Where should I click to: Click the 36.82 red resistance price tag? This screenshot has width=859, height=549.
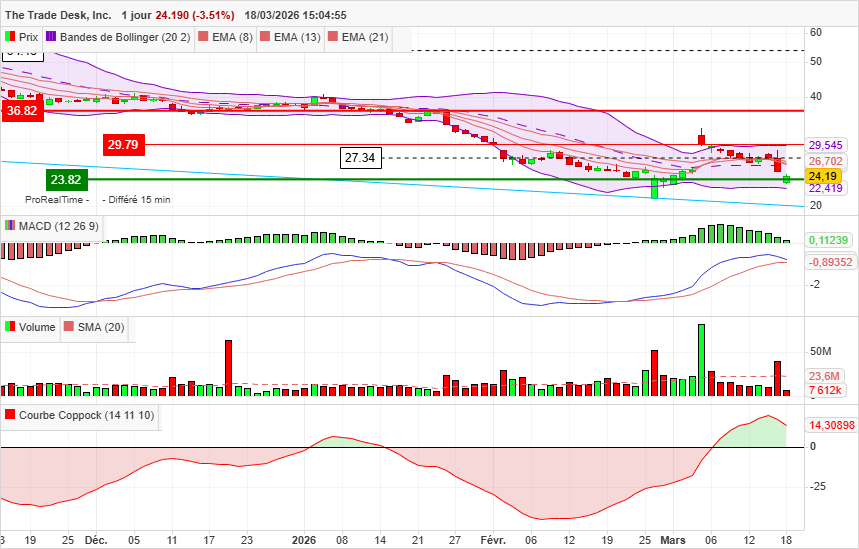pos(22,111)
